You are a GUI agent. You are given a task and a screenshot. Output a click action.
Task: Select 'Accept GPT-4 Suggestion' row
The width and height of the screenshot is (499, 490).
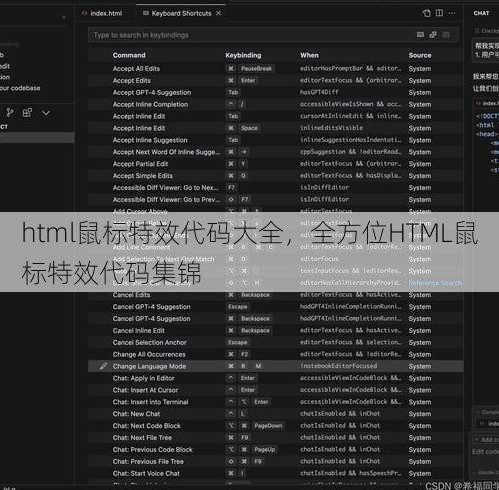276,92
